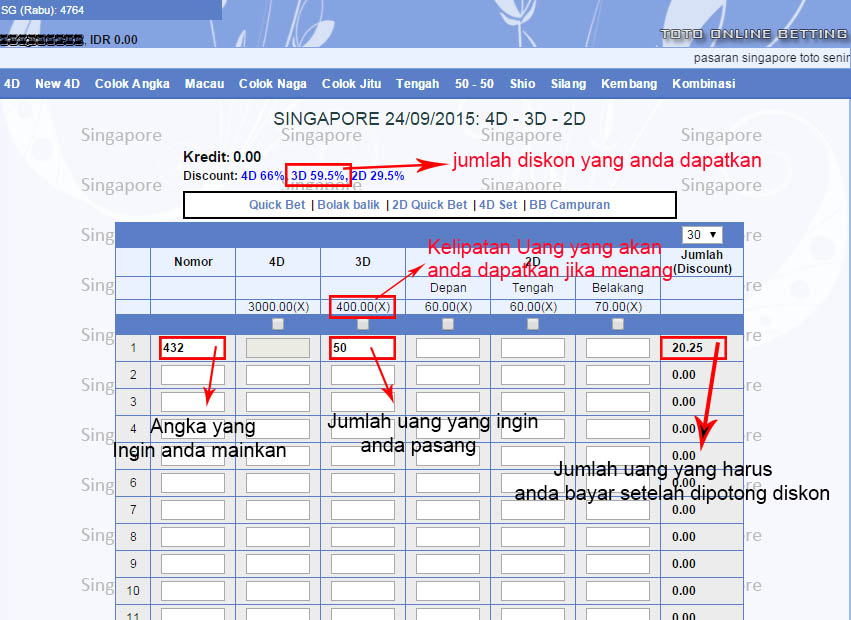Open the Colok Angka page
Image resolution: width=851 pixels, height=620 pixels.
132,84
